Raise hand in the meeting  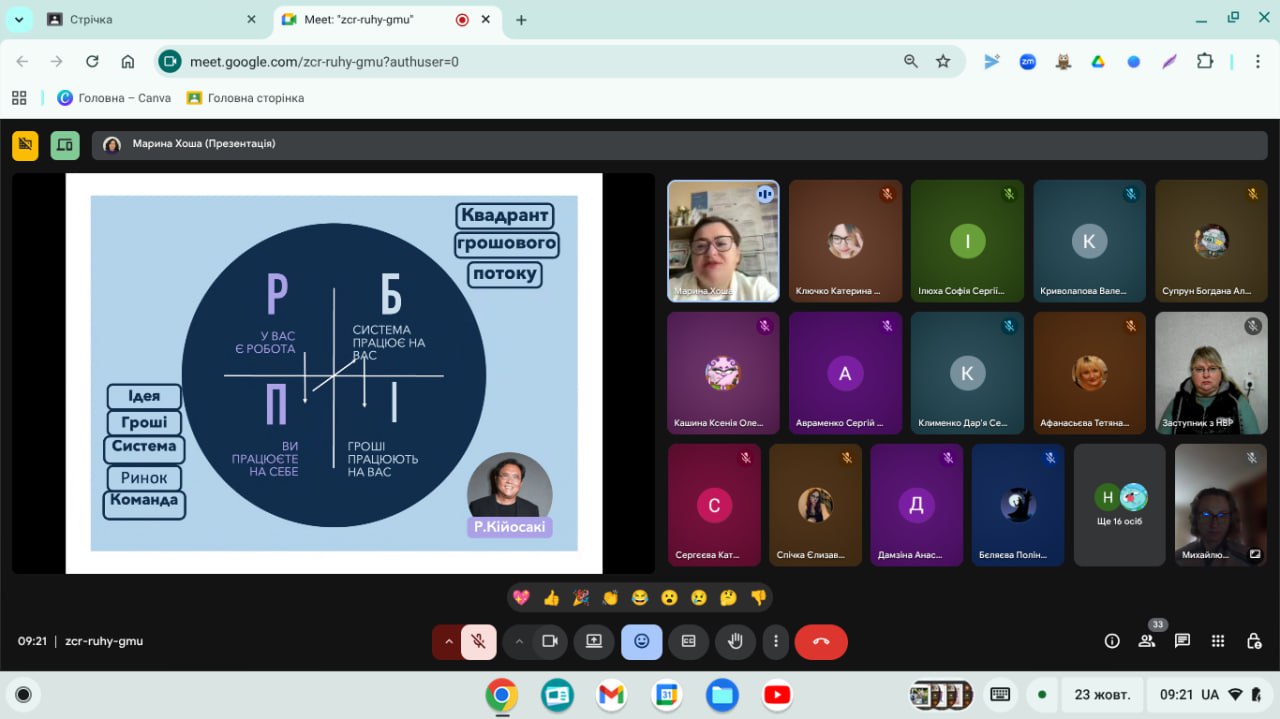(735, 642)
